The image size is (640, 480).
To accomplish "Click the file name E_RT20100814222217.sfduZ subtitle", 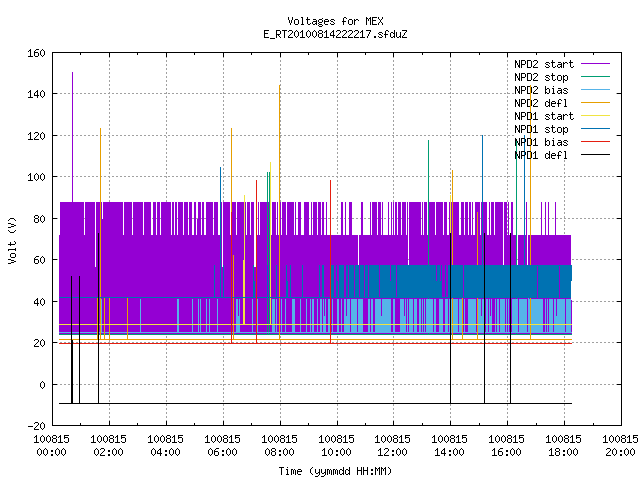I will [x=335, y=34].
